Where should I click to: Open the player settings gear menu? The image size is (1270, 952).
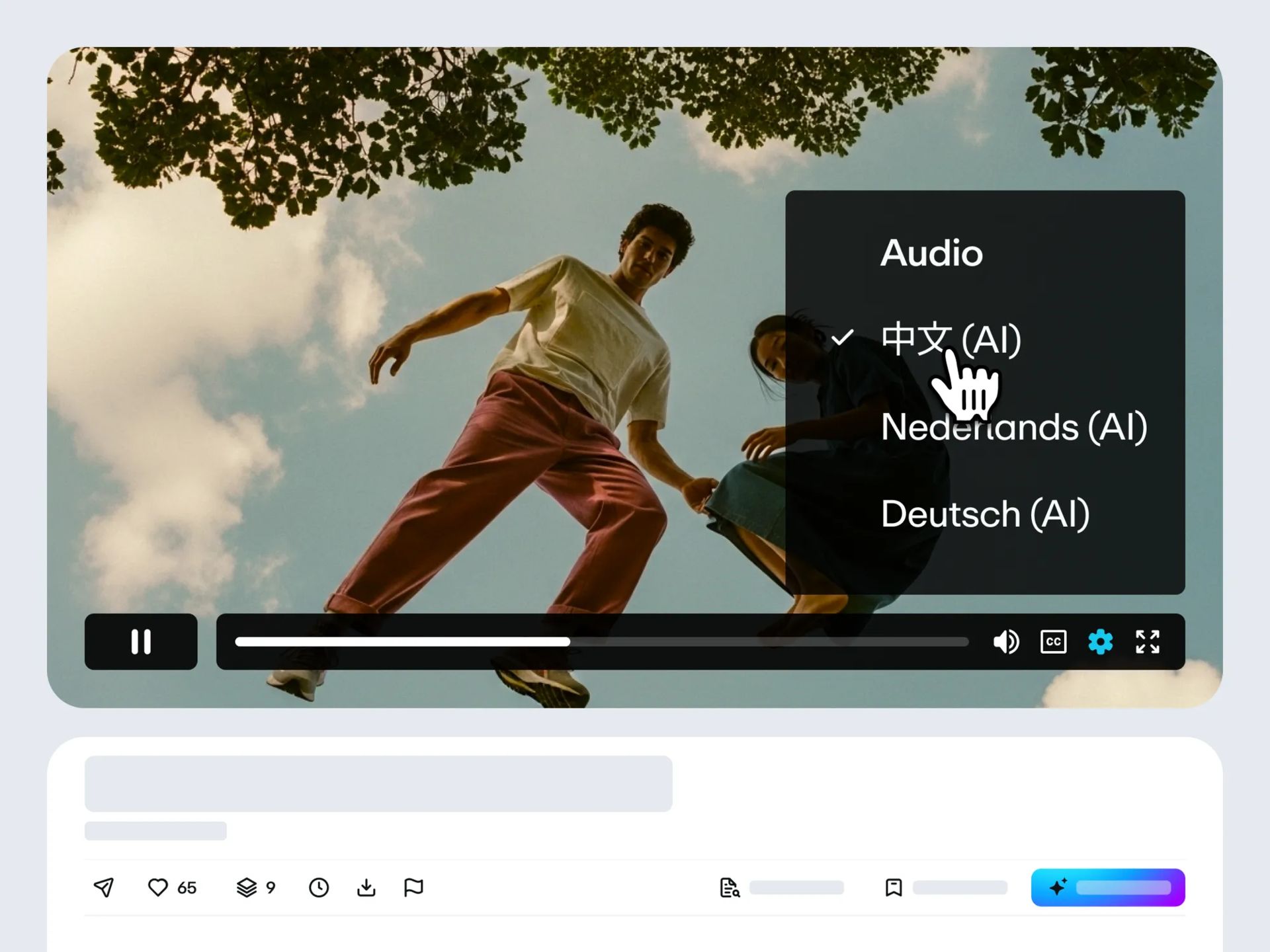coord(1100,641)
